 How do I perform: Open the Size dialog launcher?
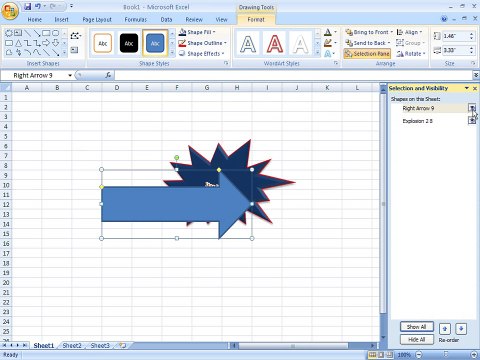tap(473, 63)
